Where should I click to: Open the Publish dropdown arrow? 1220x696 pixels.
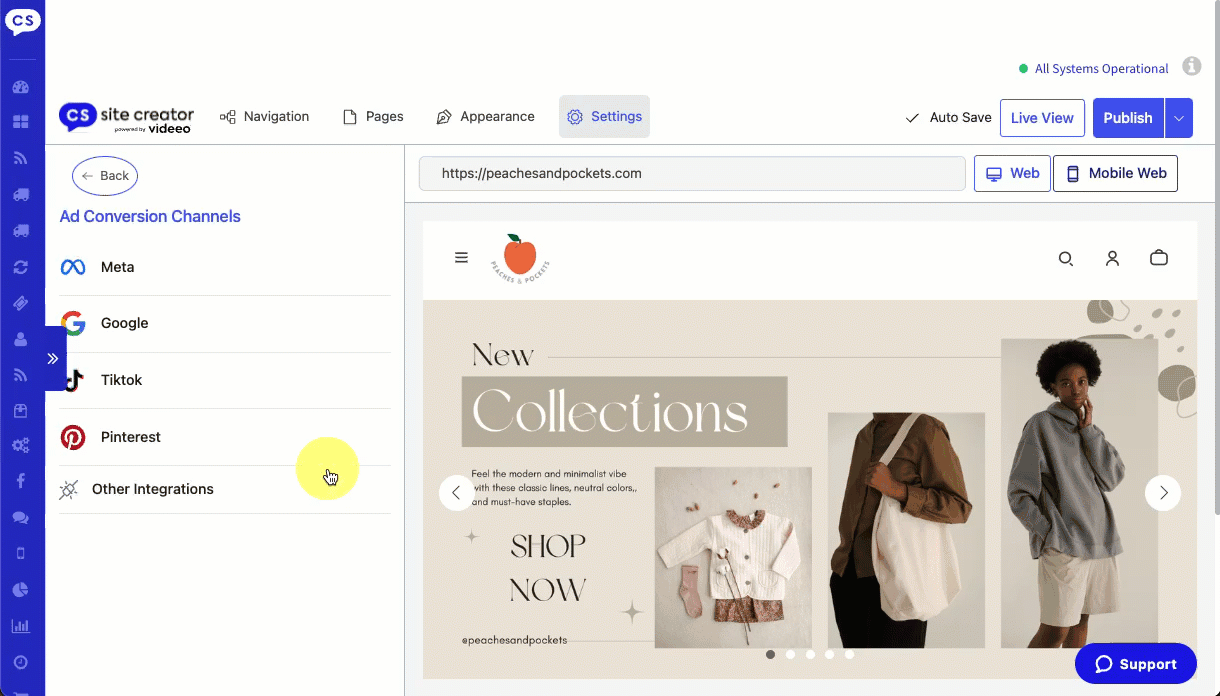1179,118
